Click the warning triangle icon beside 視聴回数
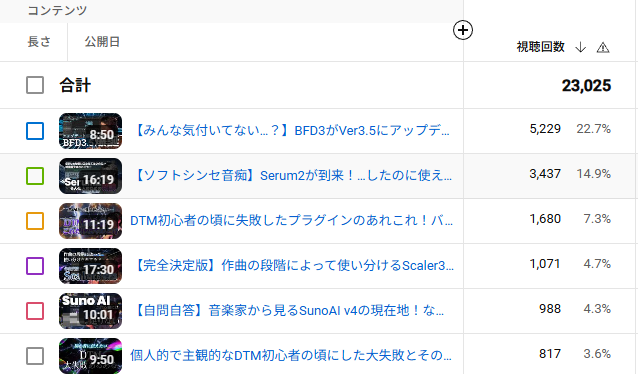638x374 pixels. pyautogui.click(x=603, y=48)
